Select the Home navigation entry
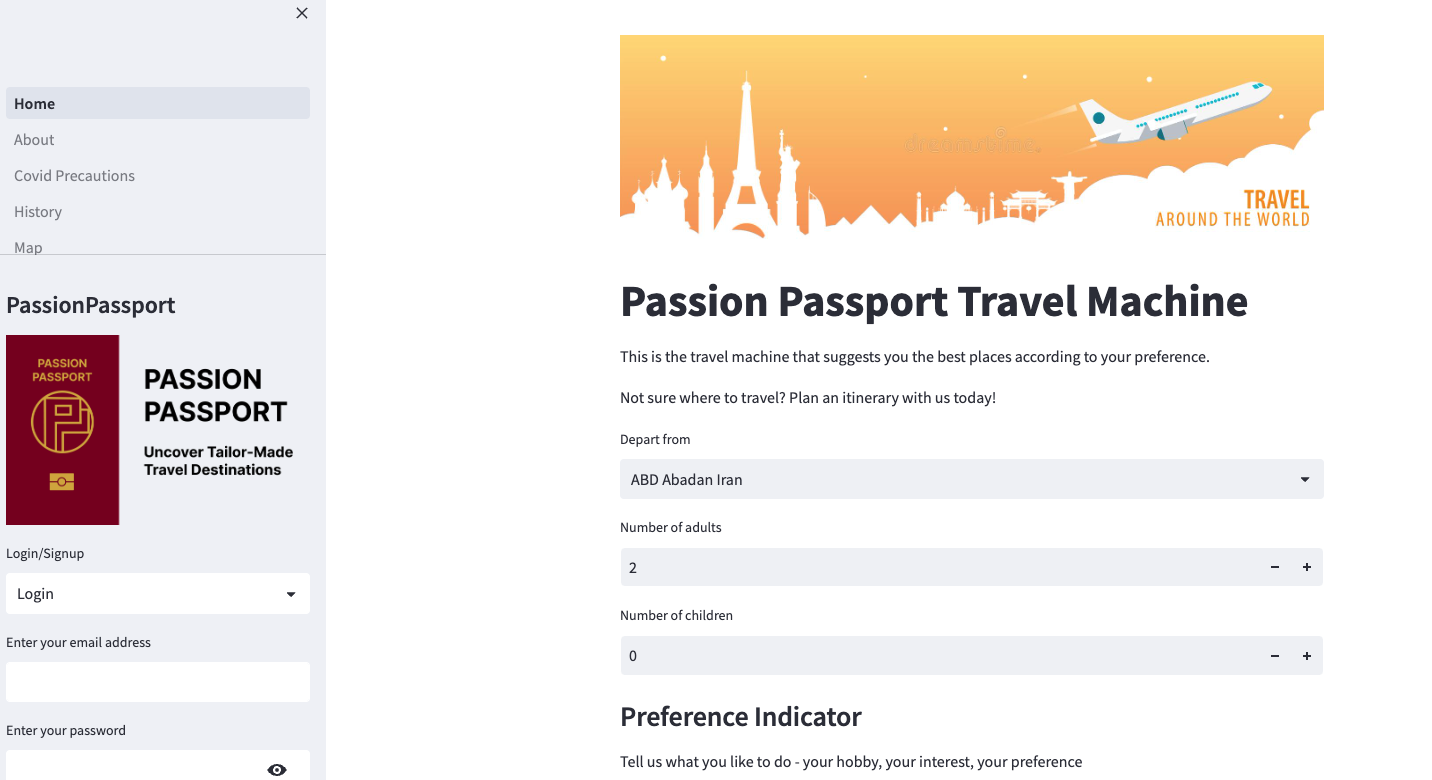The height and width of the screenshot is (780, 1432). [x=34, y=103]
